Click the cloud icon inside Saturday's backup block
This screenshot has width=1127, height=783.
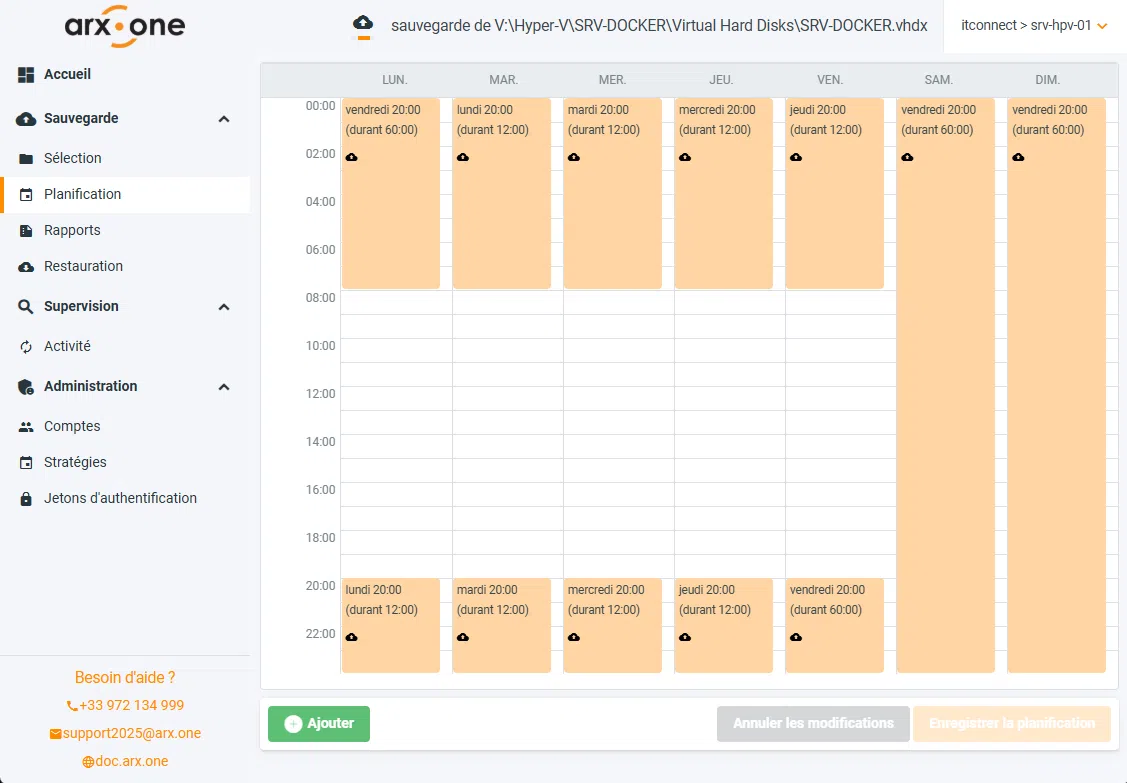coord(907,157)
